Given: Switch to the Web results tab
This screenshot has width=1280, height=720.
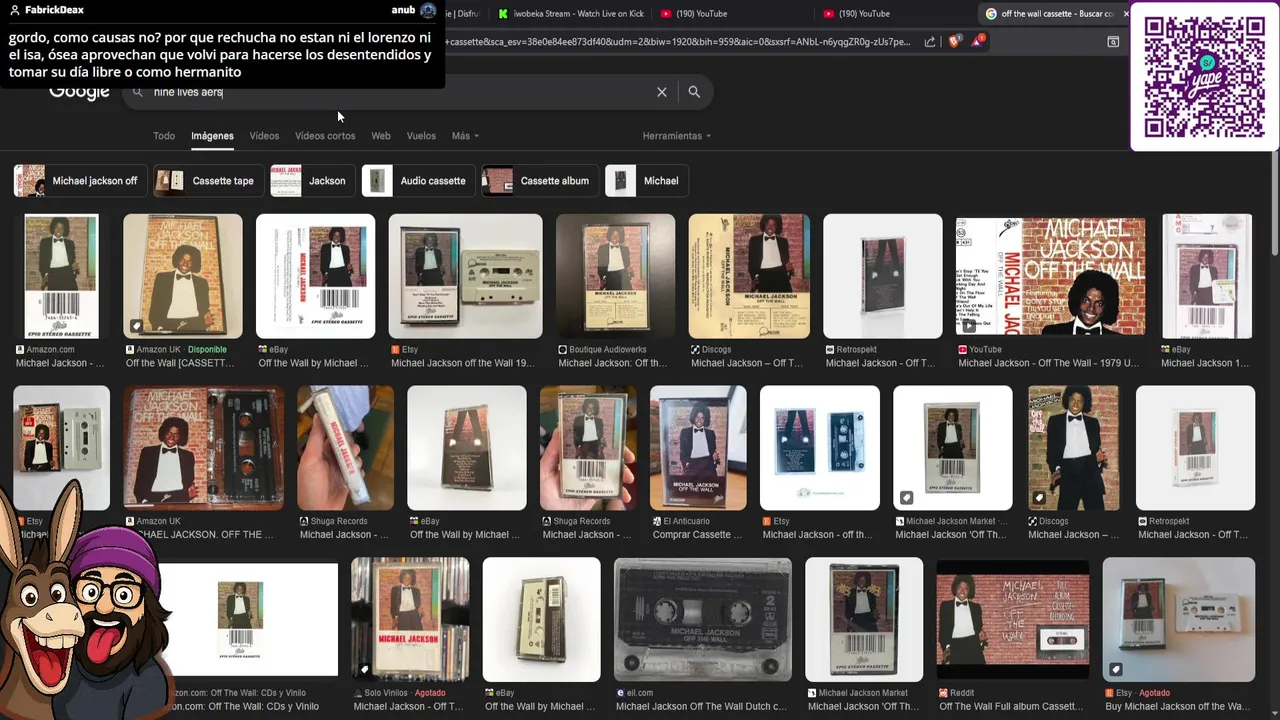Looking at the screenshot, I should 381,136.
